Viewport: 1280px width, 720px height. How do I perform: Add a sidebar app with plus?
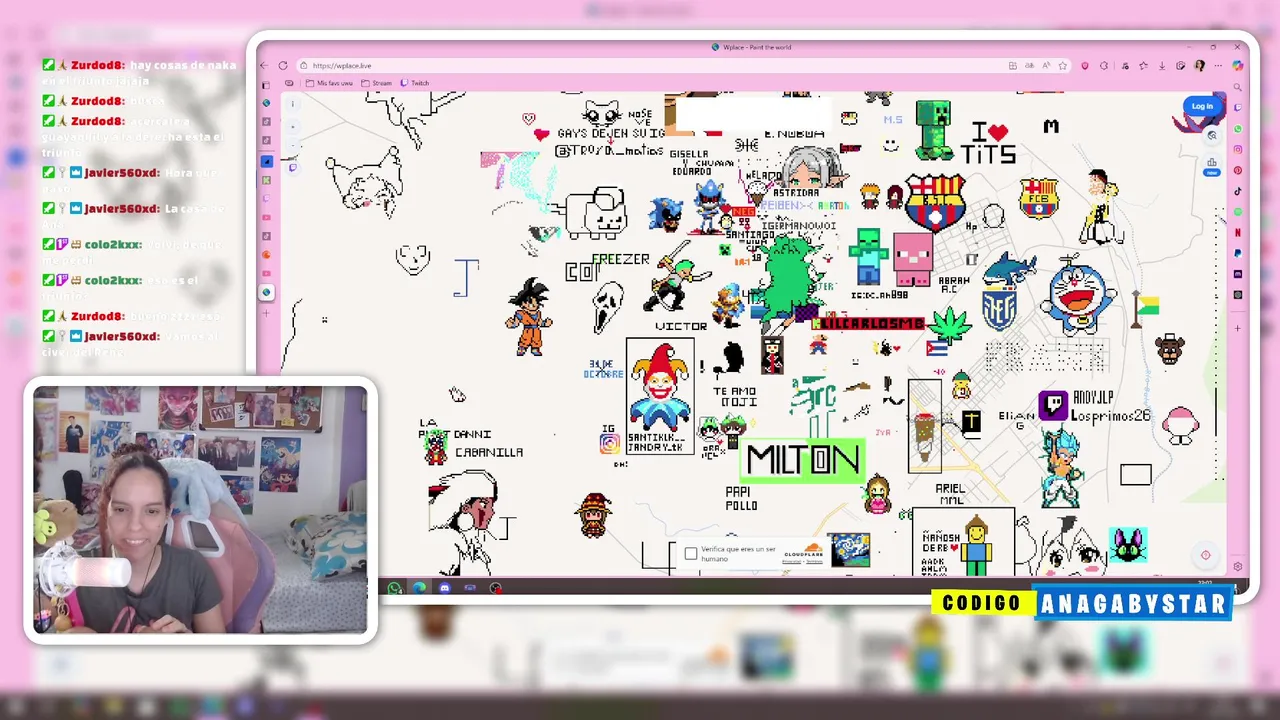point(1238,328)
